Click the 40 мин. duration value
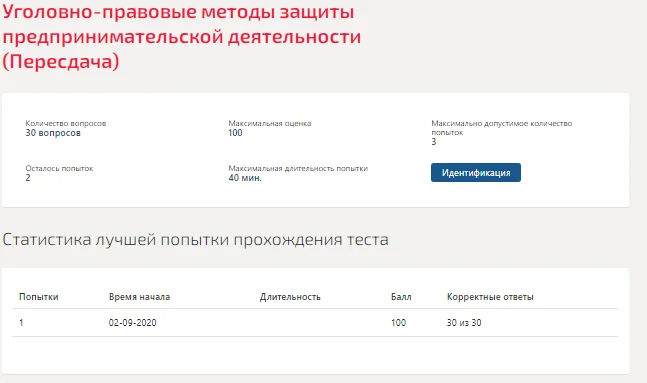Screen dimensions: 647x383 (x=245, y=178)
